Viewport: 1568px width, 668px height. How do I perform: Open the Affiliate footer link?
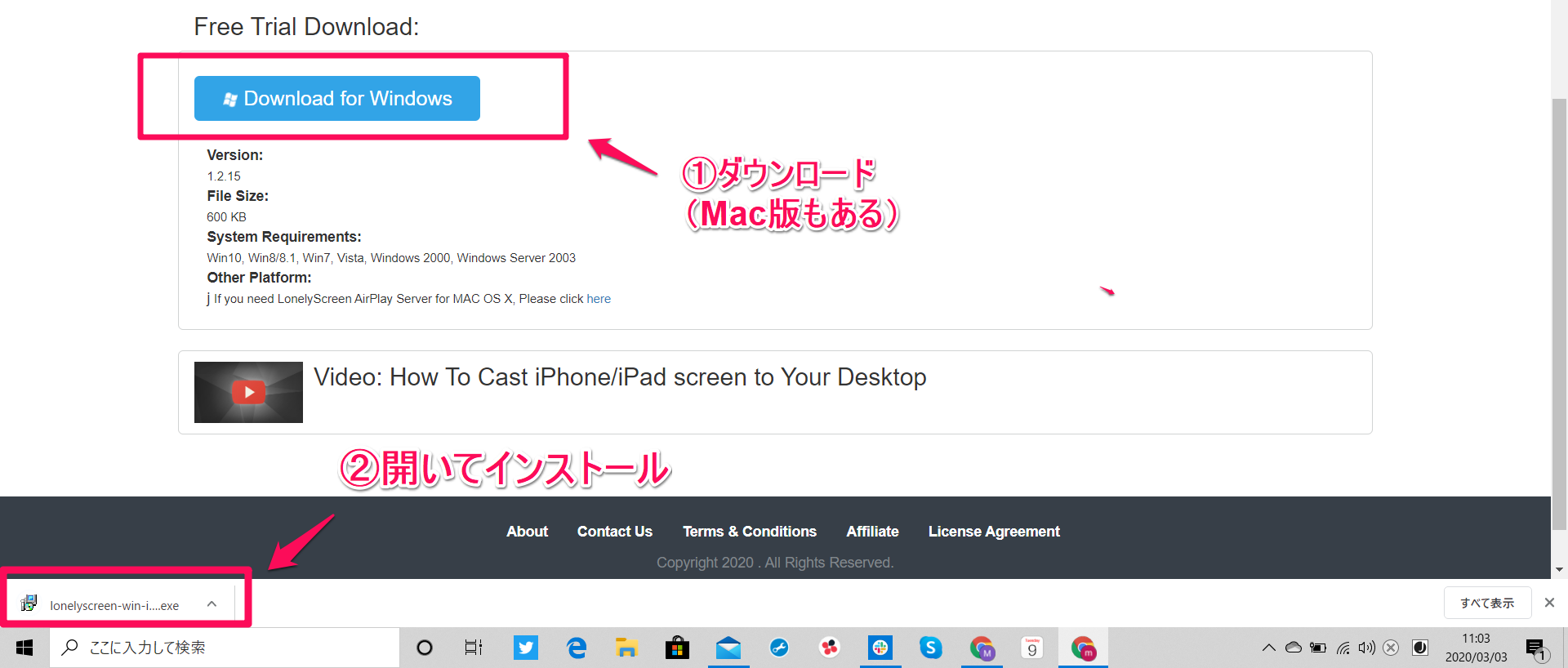(872, 532)
